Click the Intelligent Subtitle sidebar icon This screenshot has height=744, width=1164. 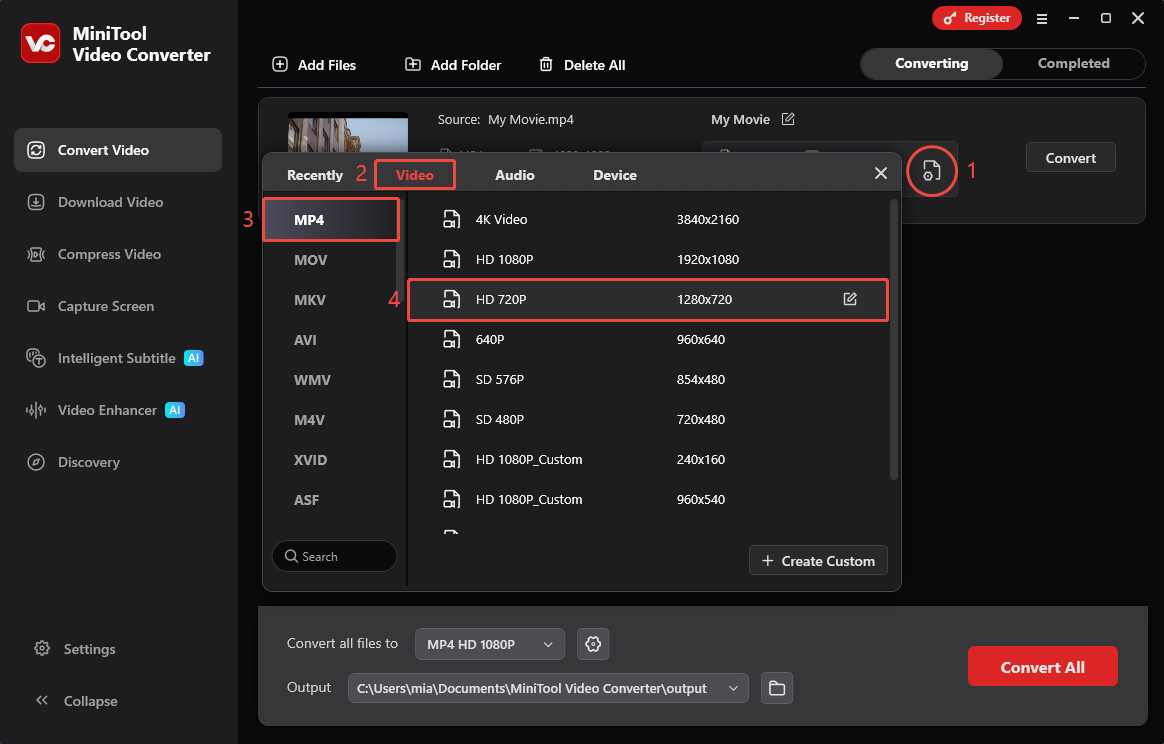(36, 358)
